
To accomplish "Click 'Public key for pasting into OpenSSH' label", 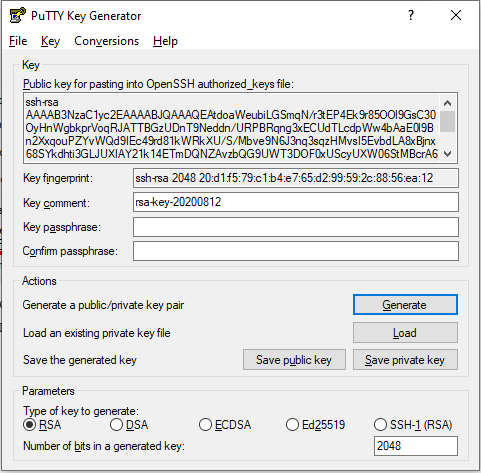I will (x=158, y=84).
